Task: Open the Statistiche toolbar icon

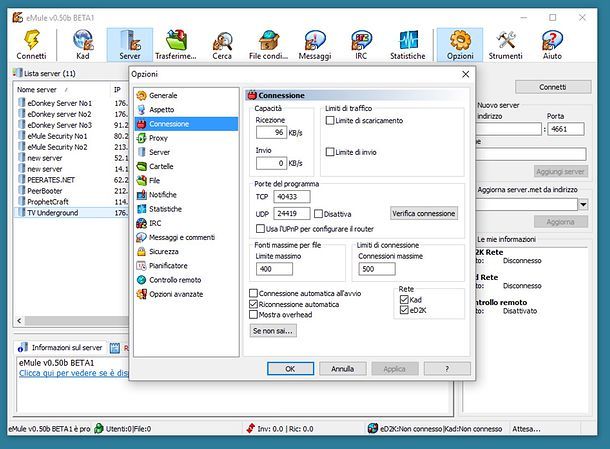Action: [408, 45]
